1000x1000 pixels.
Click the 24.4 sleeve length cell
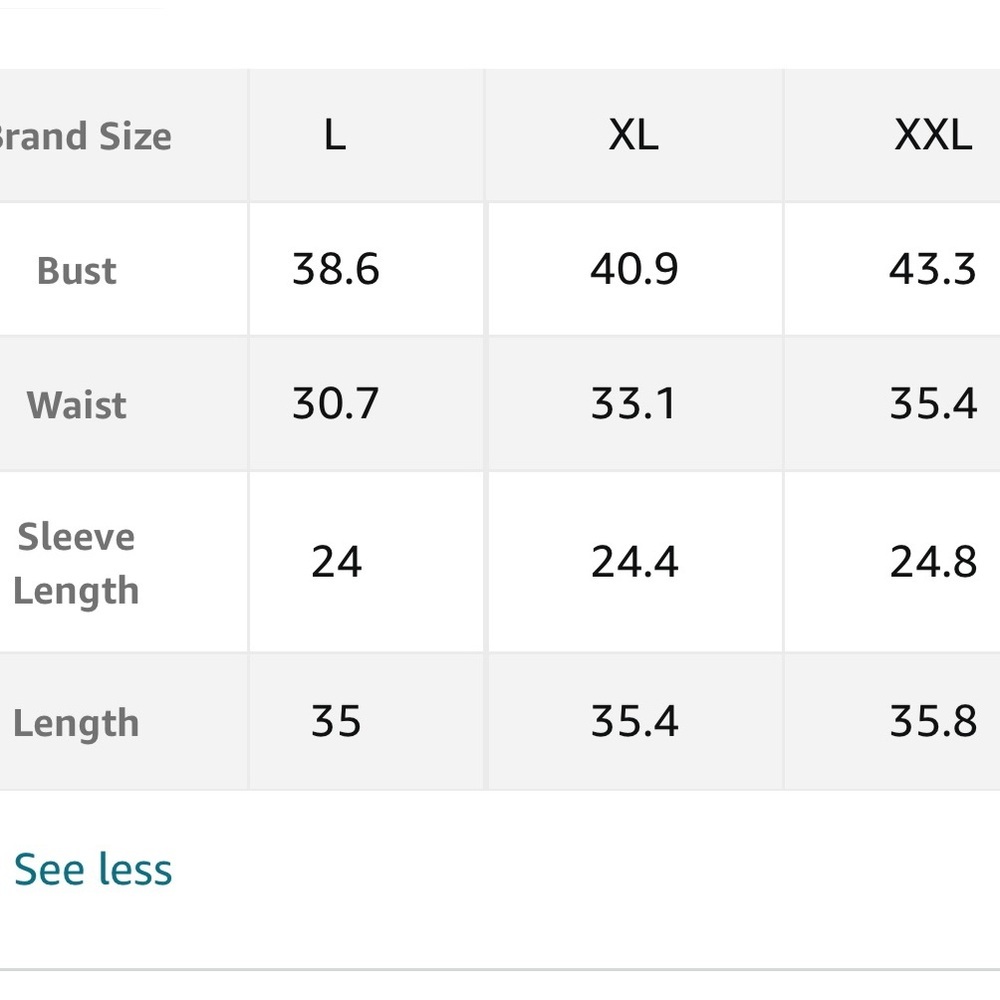634,562
